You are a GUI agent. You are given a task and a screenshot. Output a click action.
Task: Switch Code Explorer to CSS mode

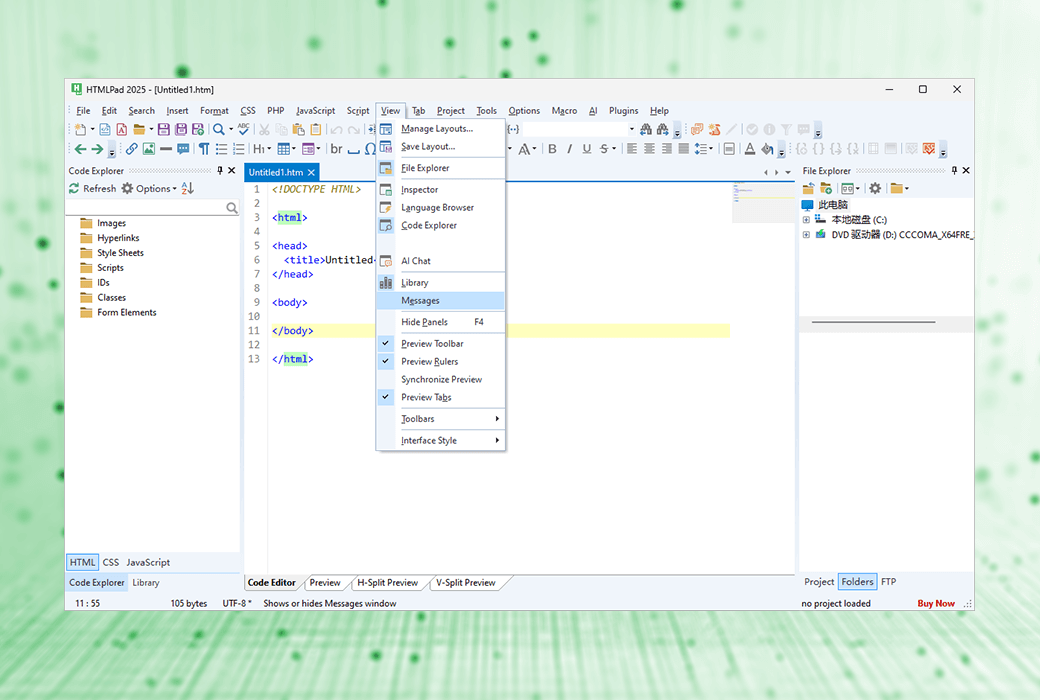(111, 562)
